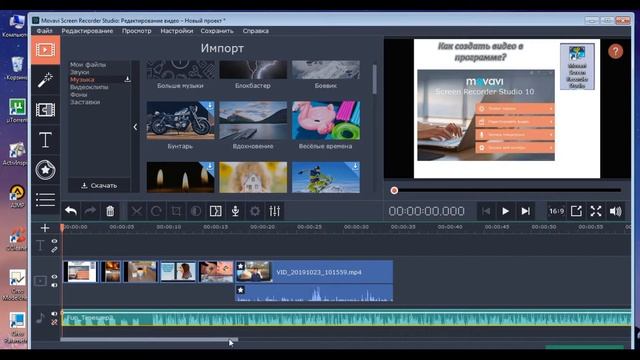Toggle title track visibility eye

tap(54, 241)
